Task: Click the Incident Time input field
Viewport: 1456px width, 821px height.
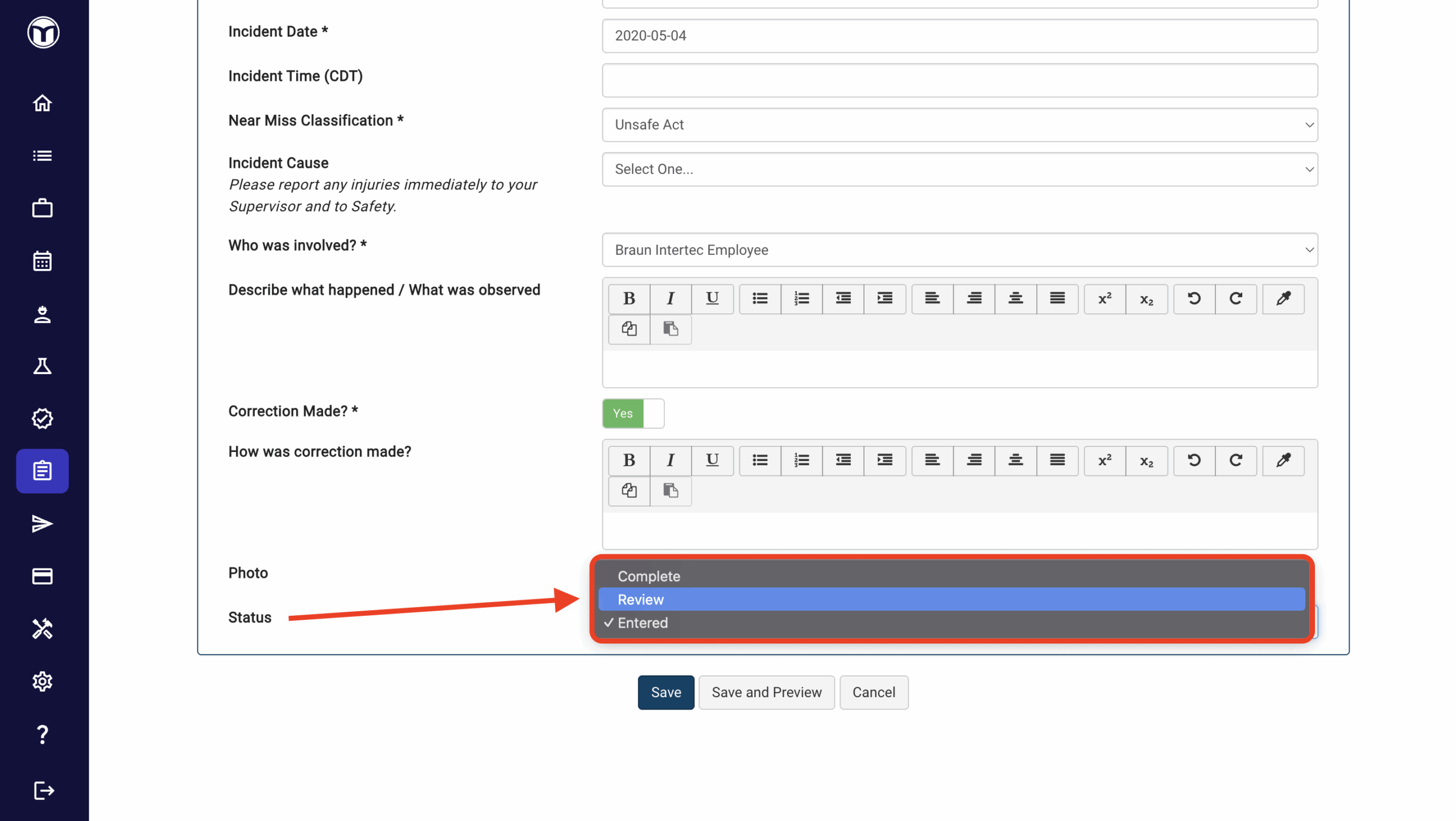Action: [x=959, y=80]
